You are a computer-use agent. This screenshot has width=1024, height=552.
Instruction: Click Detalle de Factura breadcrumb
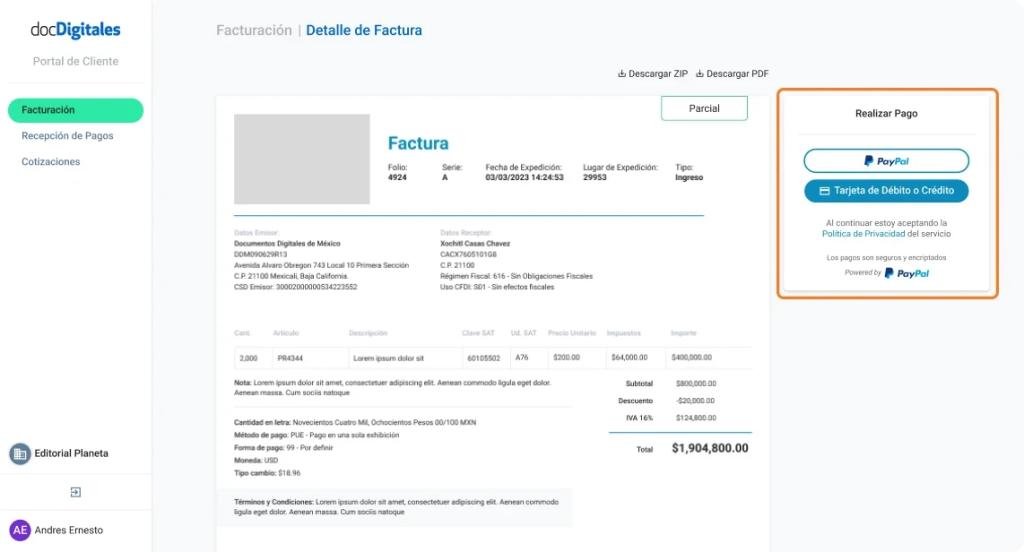tap(364, 31)
